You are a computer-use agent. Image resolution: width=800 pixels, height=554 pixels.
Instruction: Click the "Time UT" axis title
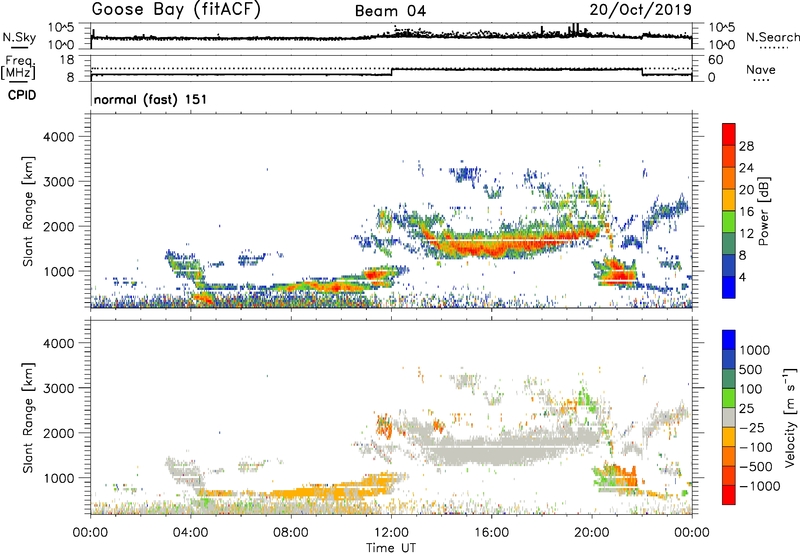pos(391,548)
